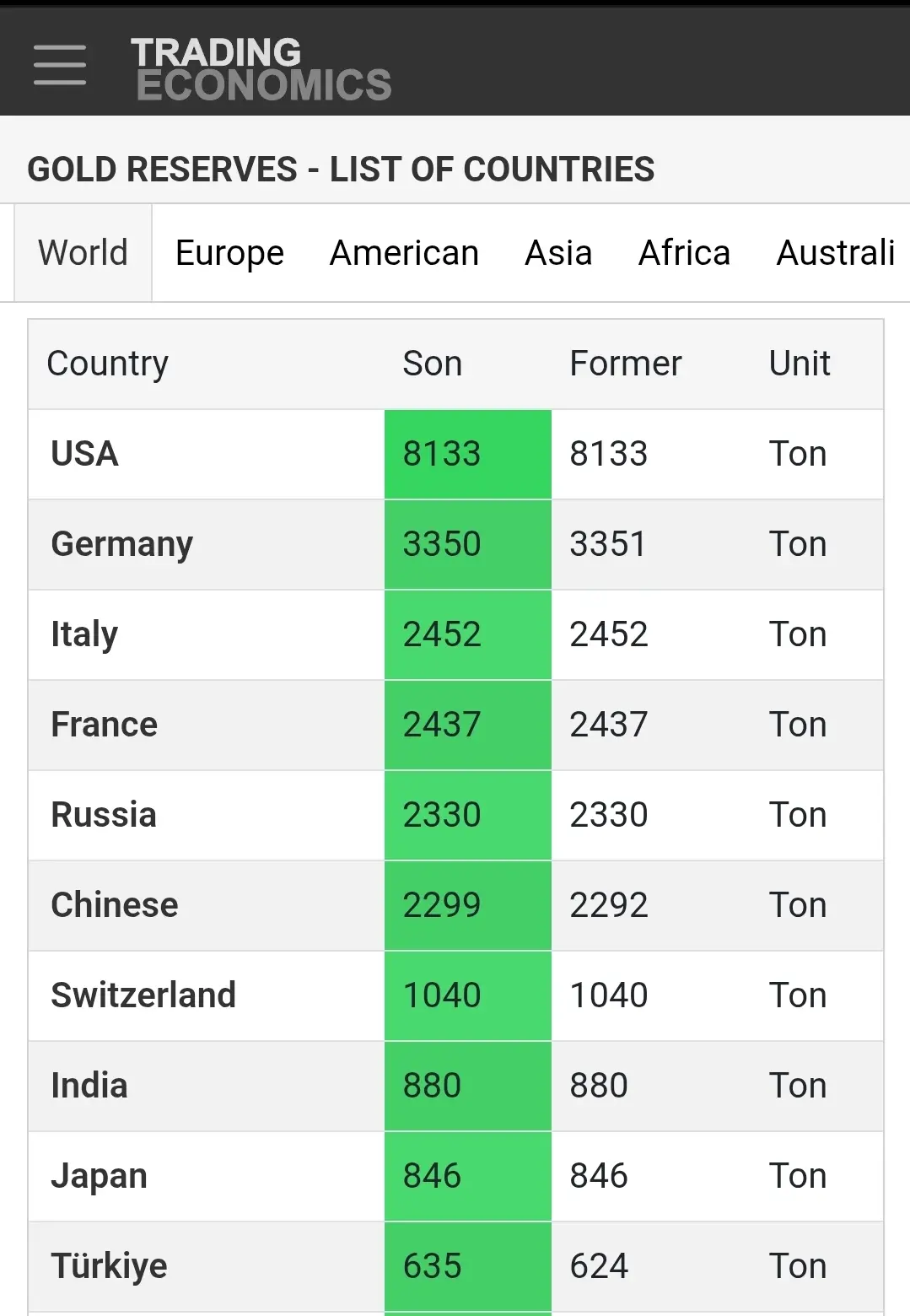
Task: Open the Australia tab
Action: [x=835, y=252]
